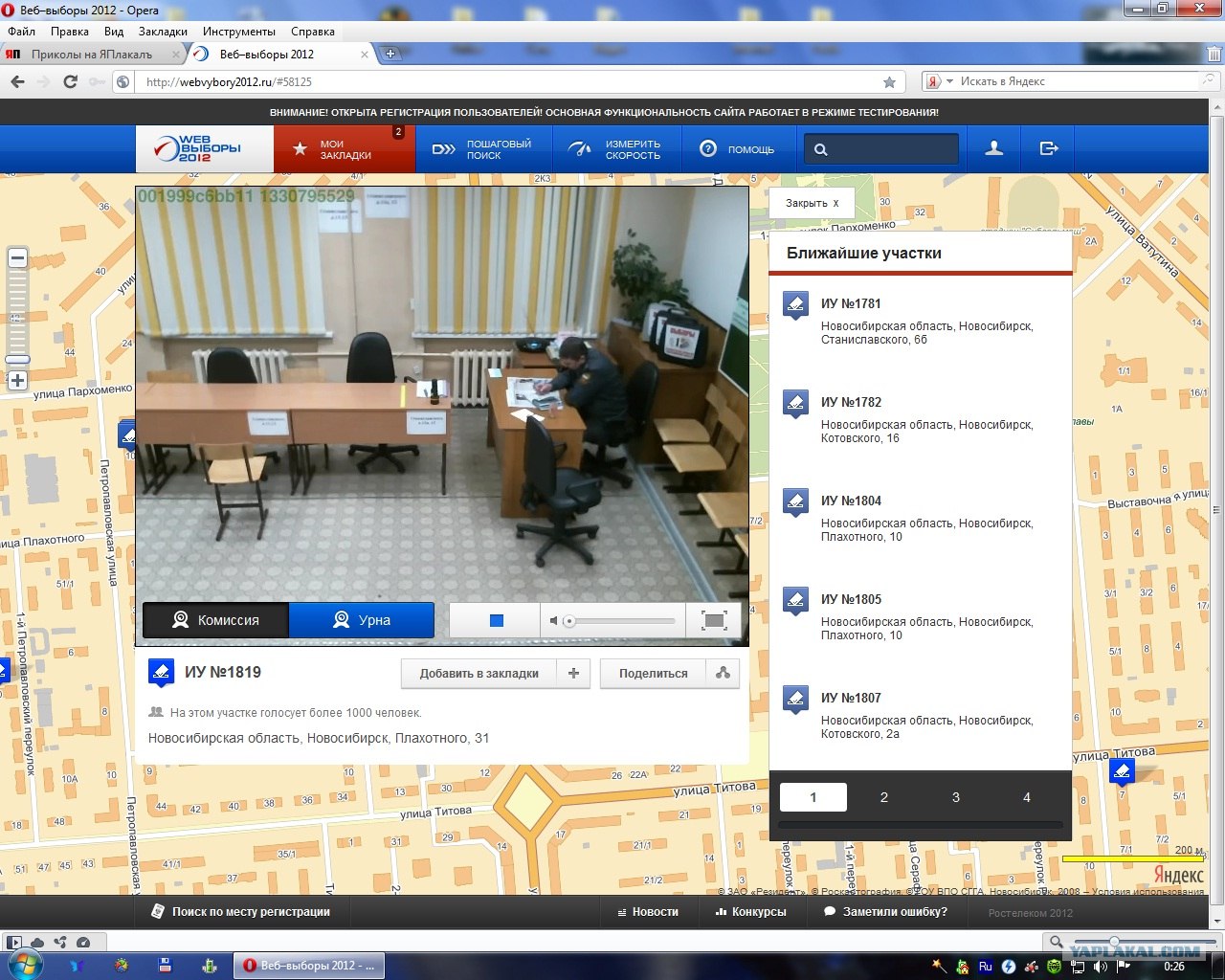Go to page 1 of nearby stations
The image size is (1225, 980).
pos(813,797)
